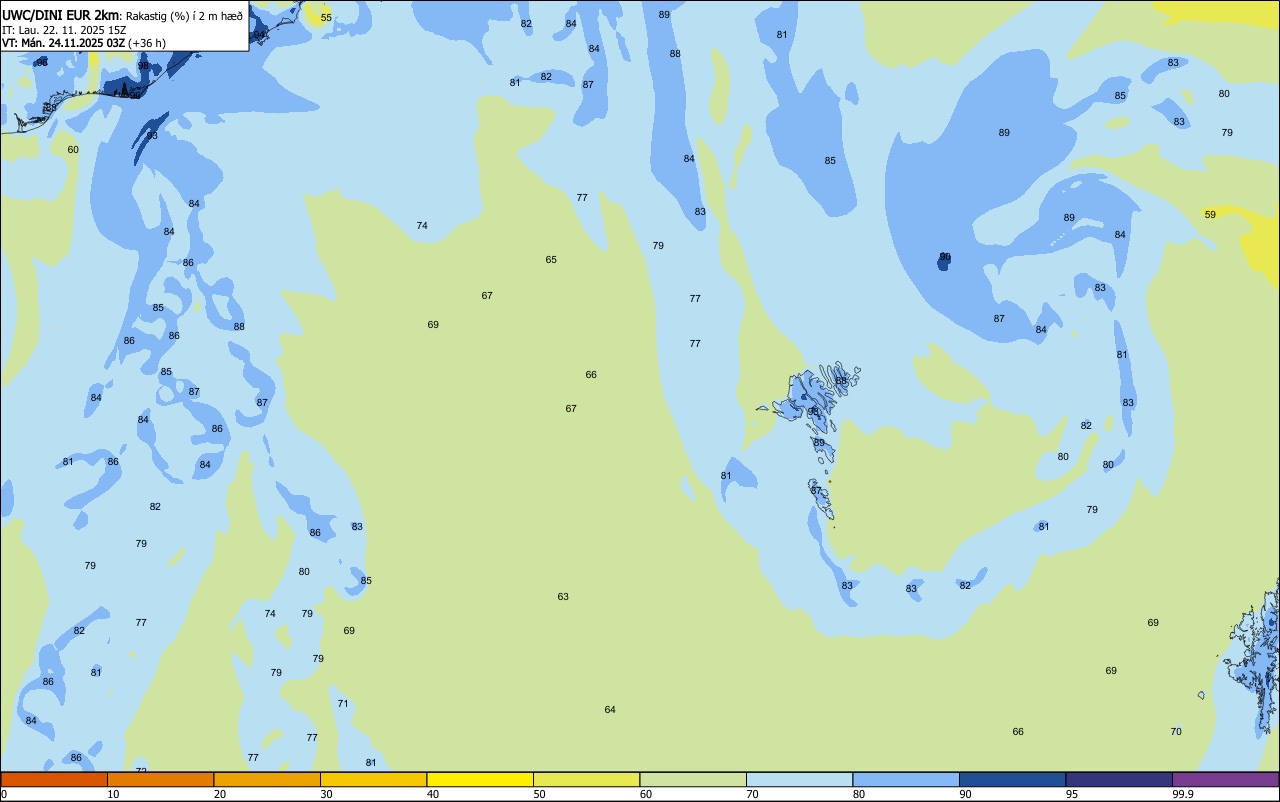This screenshot has height=802, width=1280.
Task: Pick the 50–60 pale yellow legend swatch
Action: click(586, 779)
